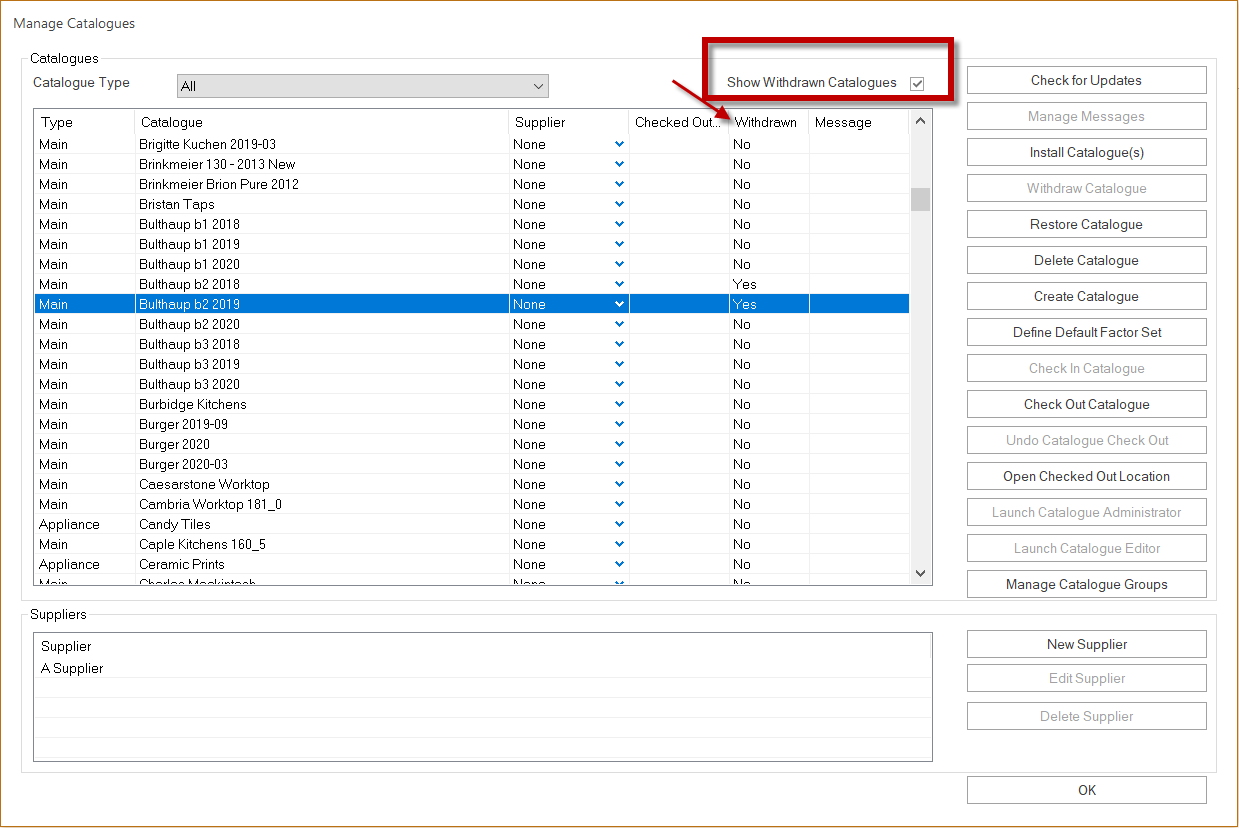Click Install Catalogue(s) button

(x=1086, y=152)
